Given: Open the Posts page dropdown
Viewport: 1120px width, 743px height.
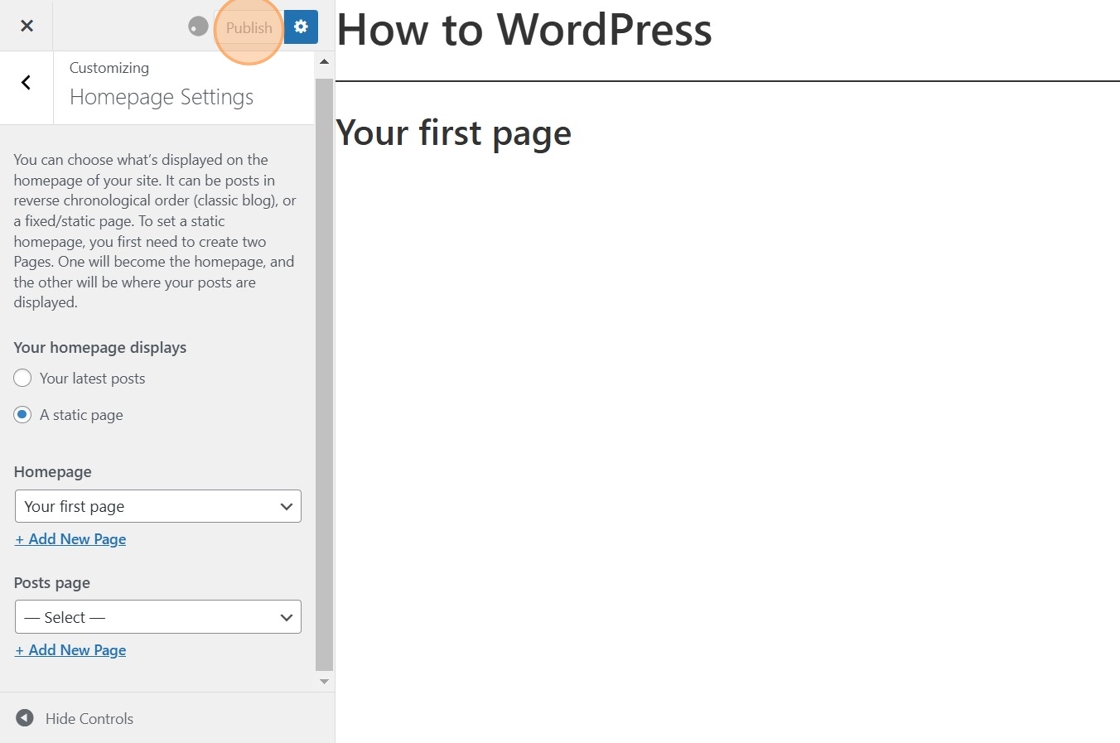Looking at the screenshot, I should click(x=158, y=617).
